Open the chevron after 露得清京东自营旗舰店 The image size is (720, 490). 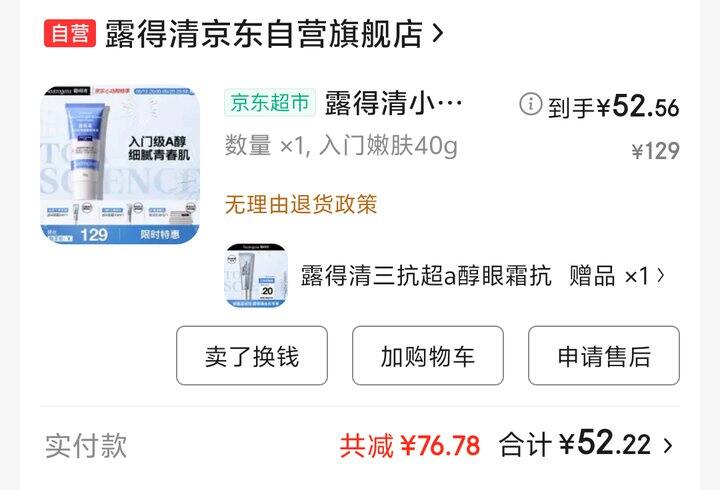[x=438, y=33]
